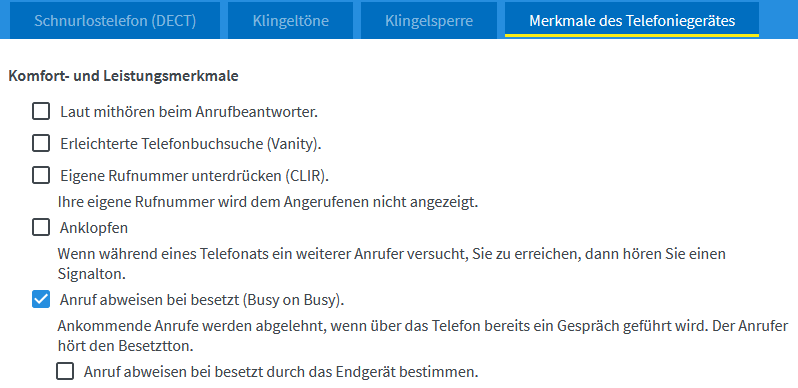Click the Anklopfen label text
The width and height of the screenshot is (798, 388).
(x=94, y=228)
